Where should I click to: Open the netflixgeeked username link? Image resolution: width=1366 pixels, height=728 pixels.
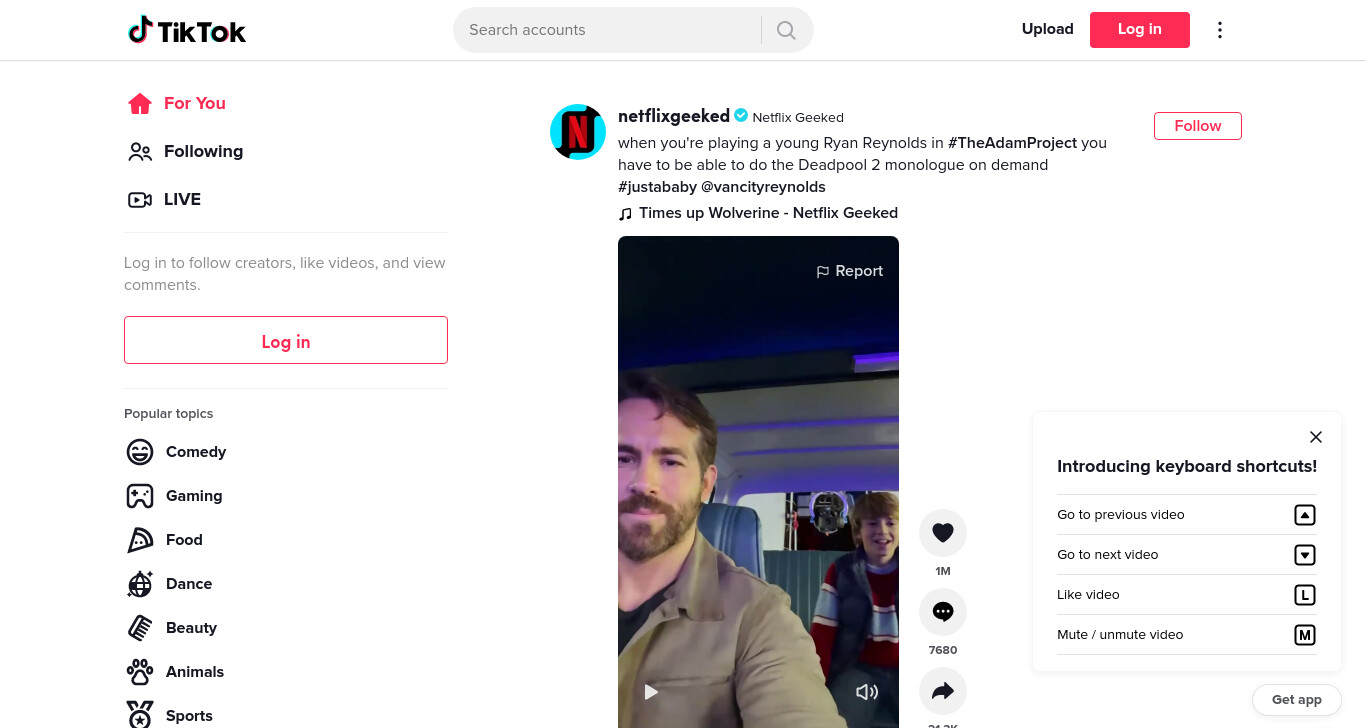click(x=674, y=116)
